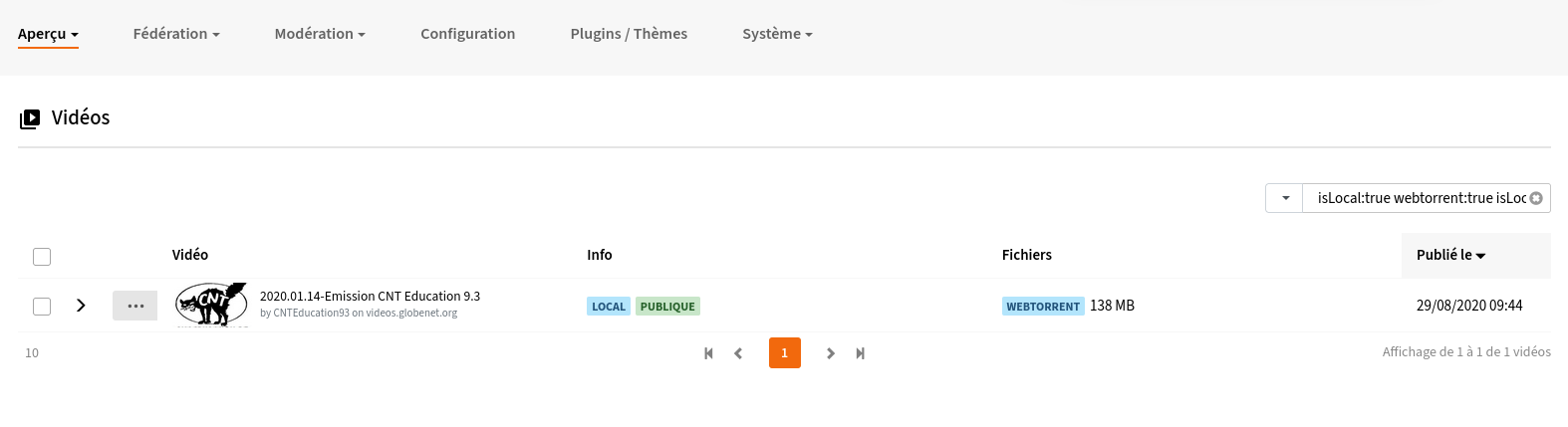Open the Aperçu dropdown menu
Screen dimensions: 1568x427
48,34
